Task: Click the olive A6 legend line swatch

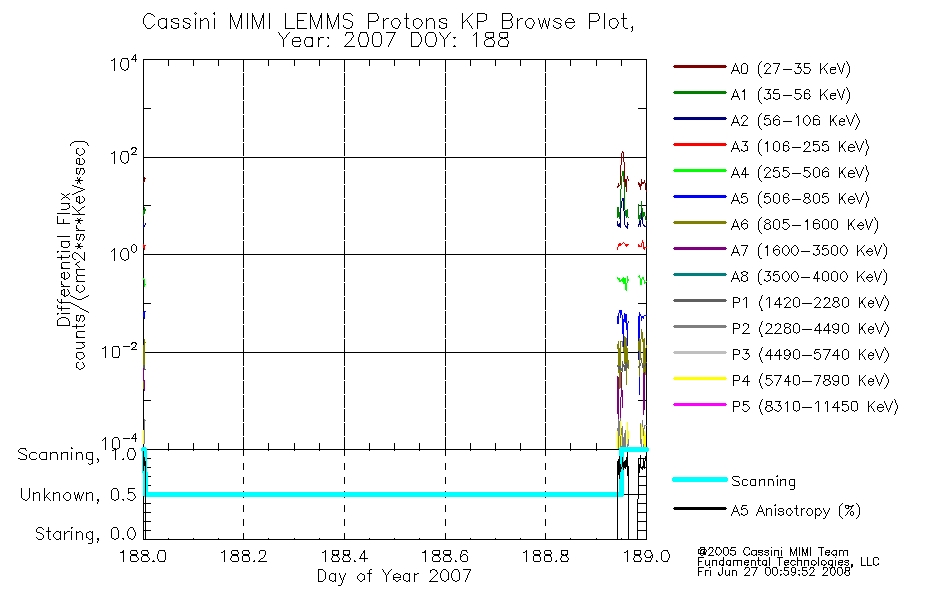Action: tap(699, 223)
